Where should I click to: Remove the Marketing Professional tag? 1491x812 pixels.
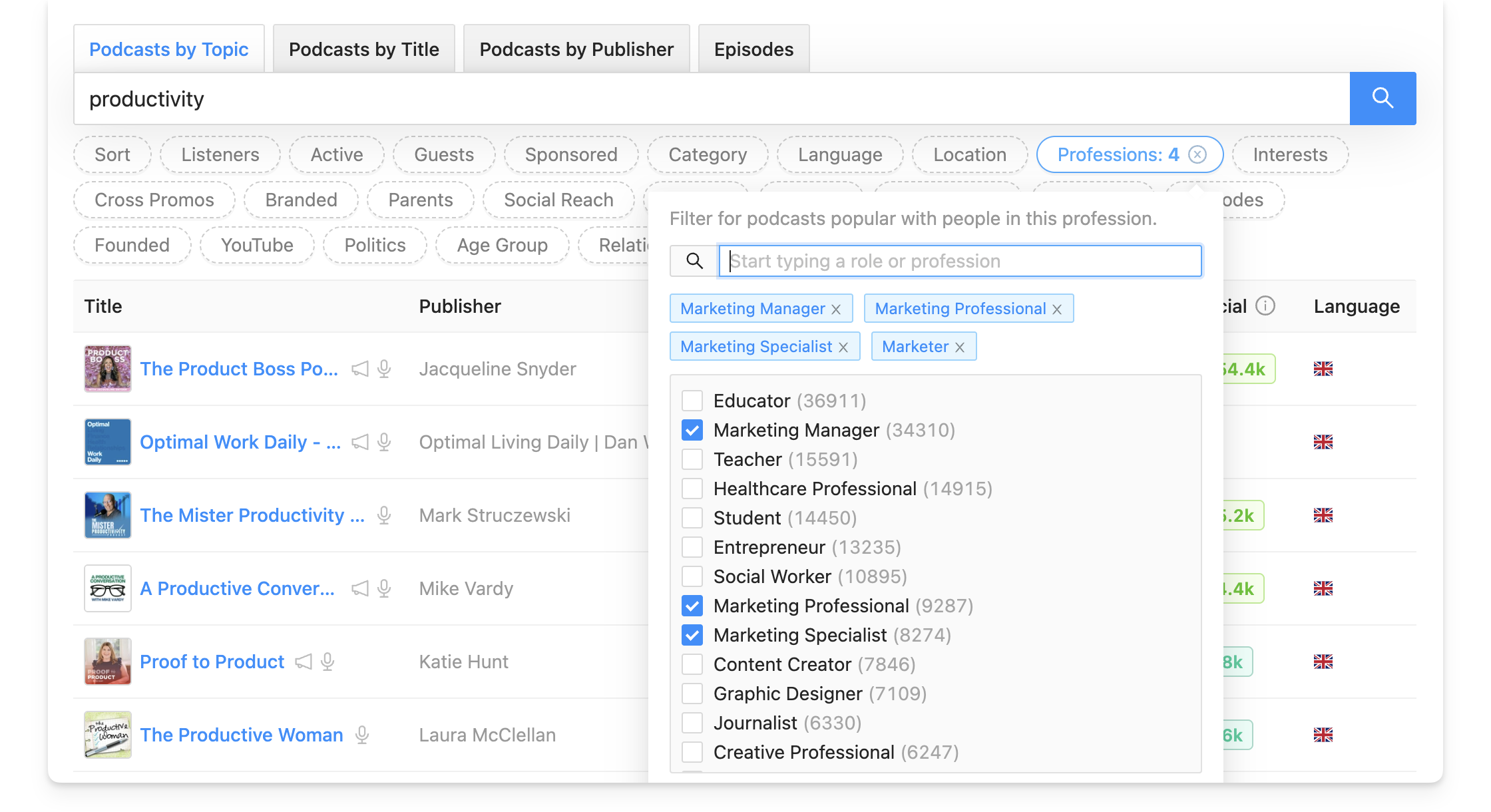coord(1057,309)
